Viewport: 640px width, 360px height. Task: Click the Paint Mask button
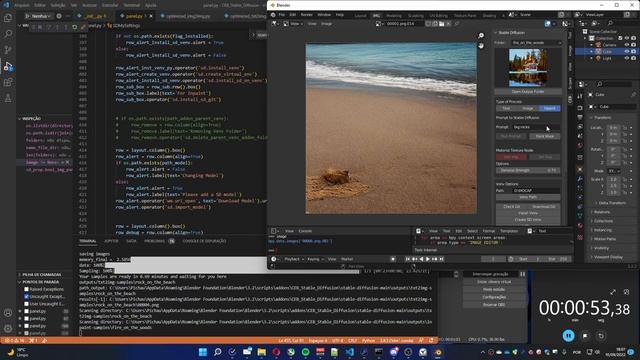tap(545, 136)
